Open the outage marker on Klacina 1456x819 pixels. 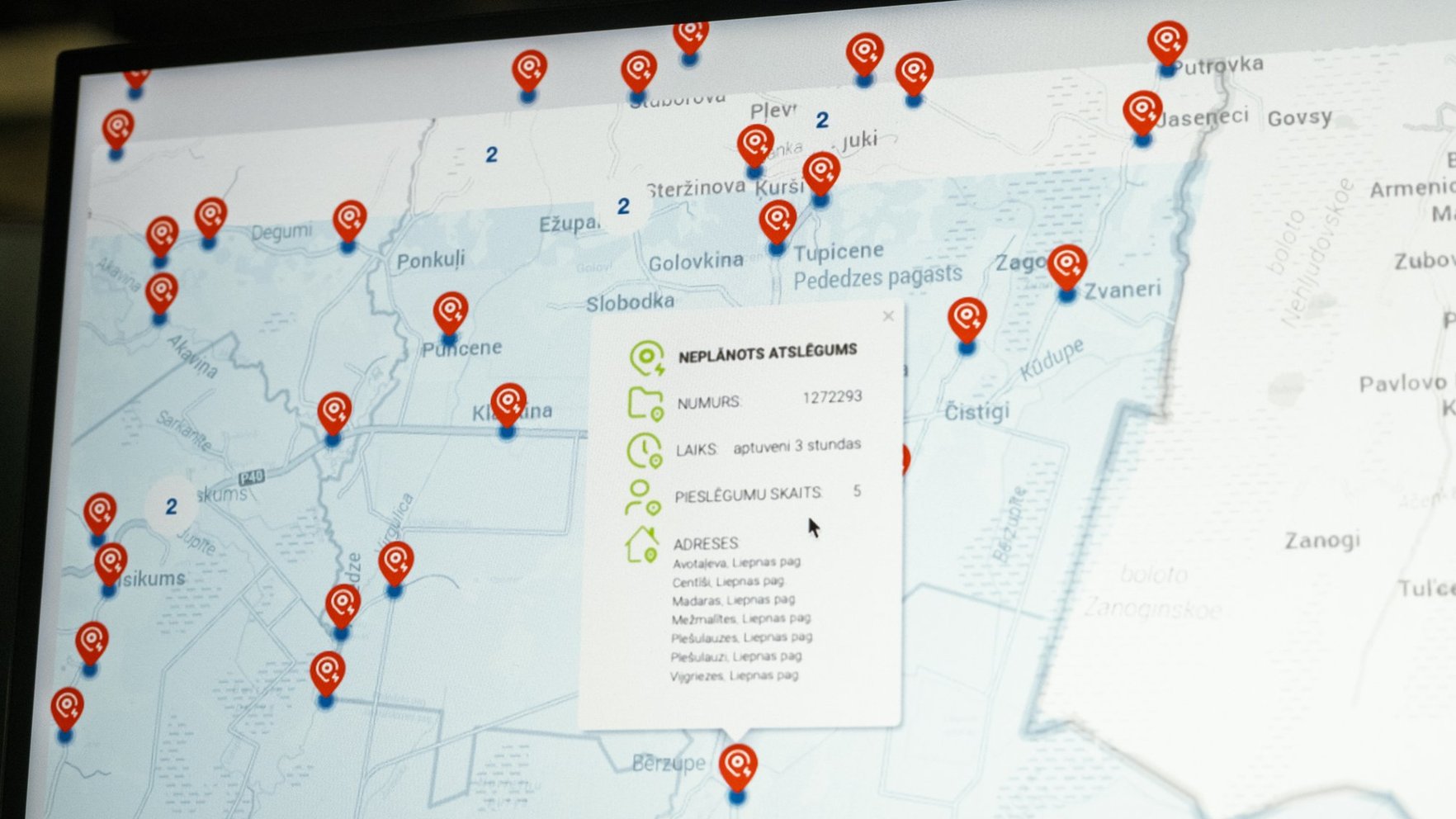(x=508, y=407)
